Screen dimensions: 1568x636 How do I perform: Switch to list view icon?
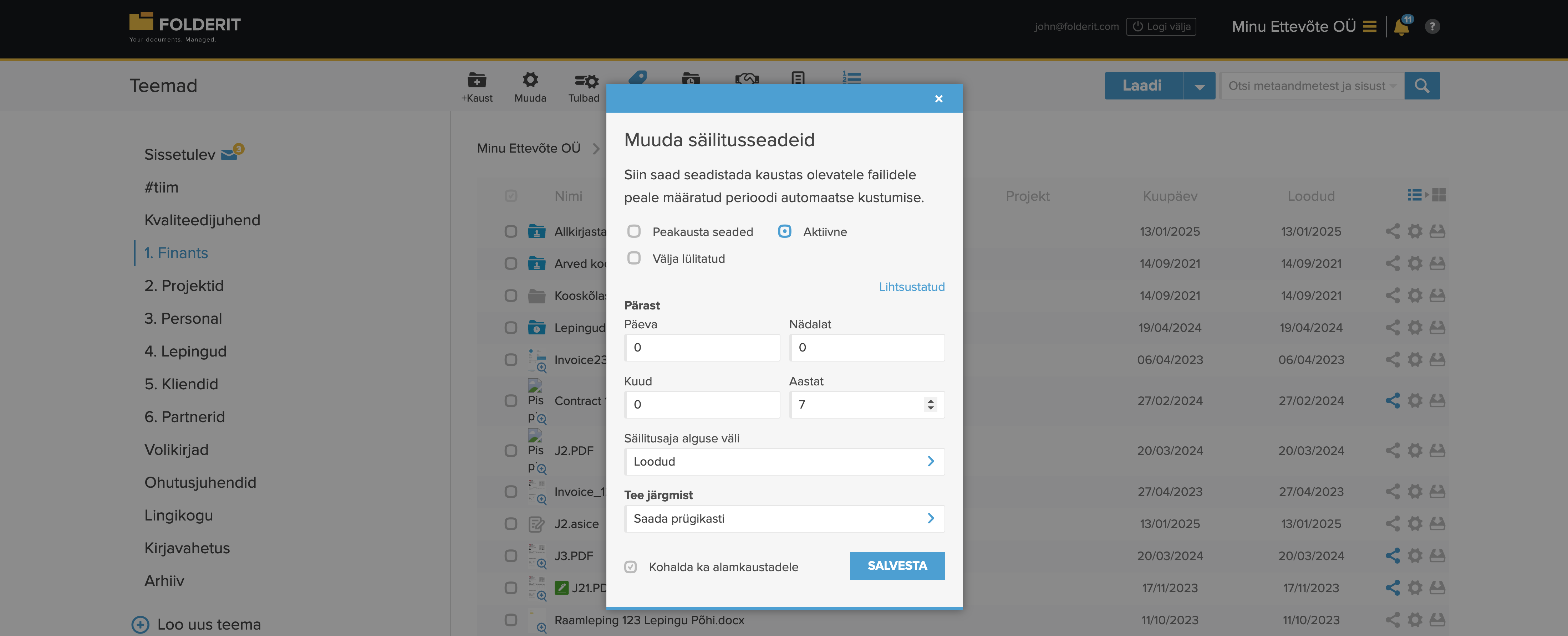pos(1414,195)
